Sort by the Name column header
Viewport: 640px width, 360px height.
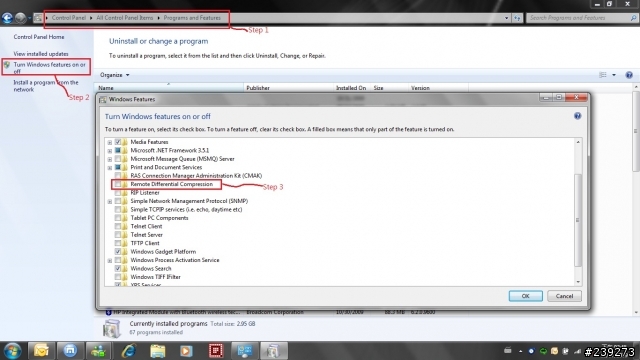169,88
